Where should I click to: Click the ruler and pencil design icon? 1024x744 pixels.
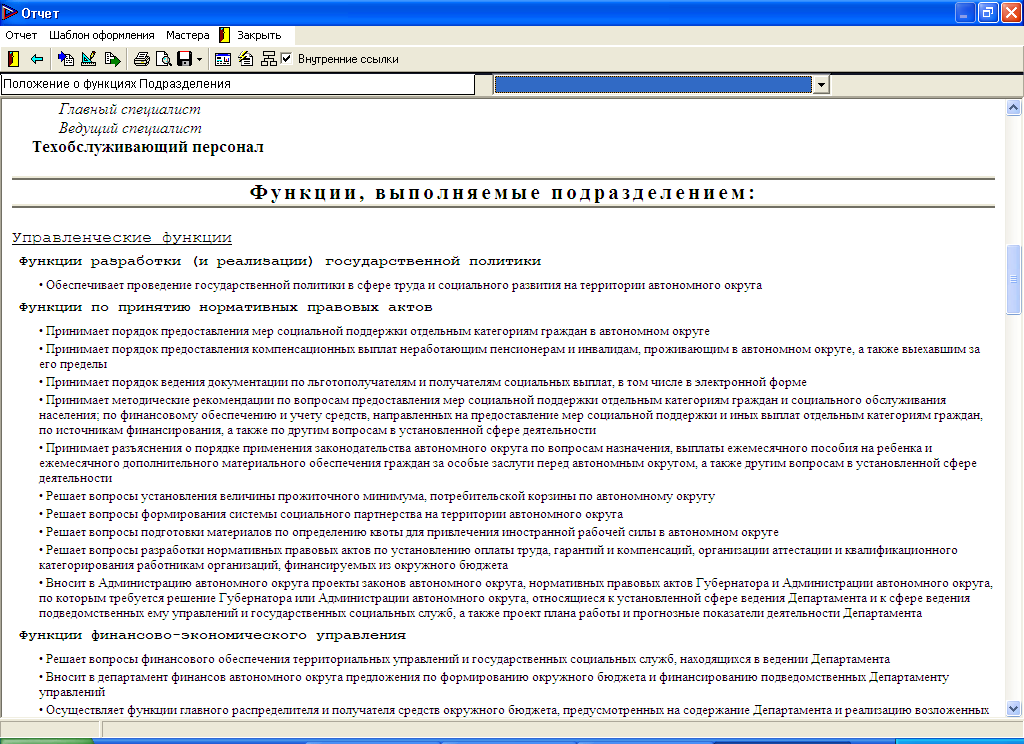(x=89, y=59)
